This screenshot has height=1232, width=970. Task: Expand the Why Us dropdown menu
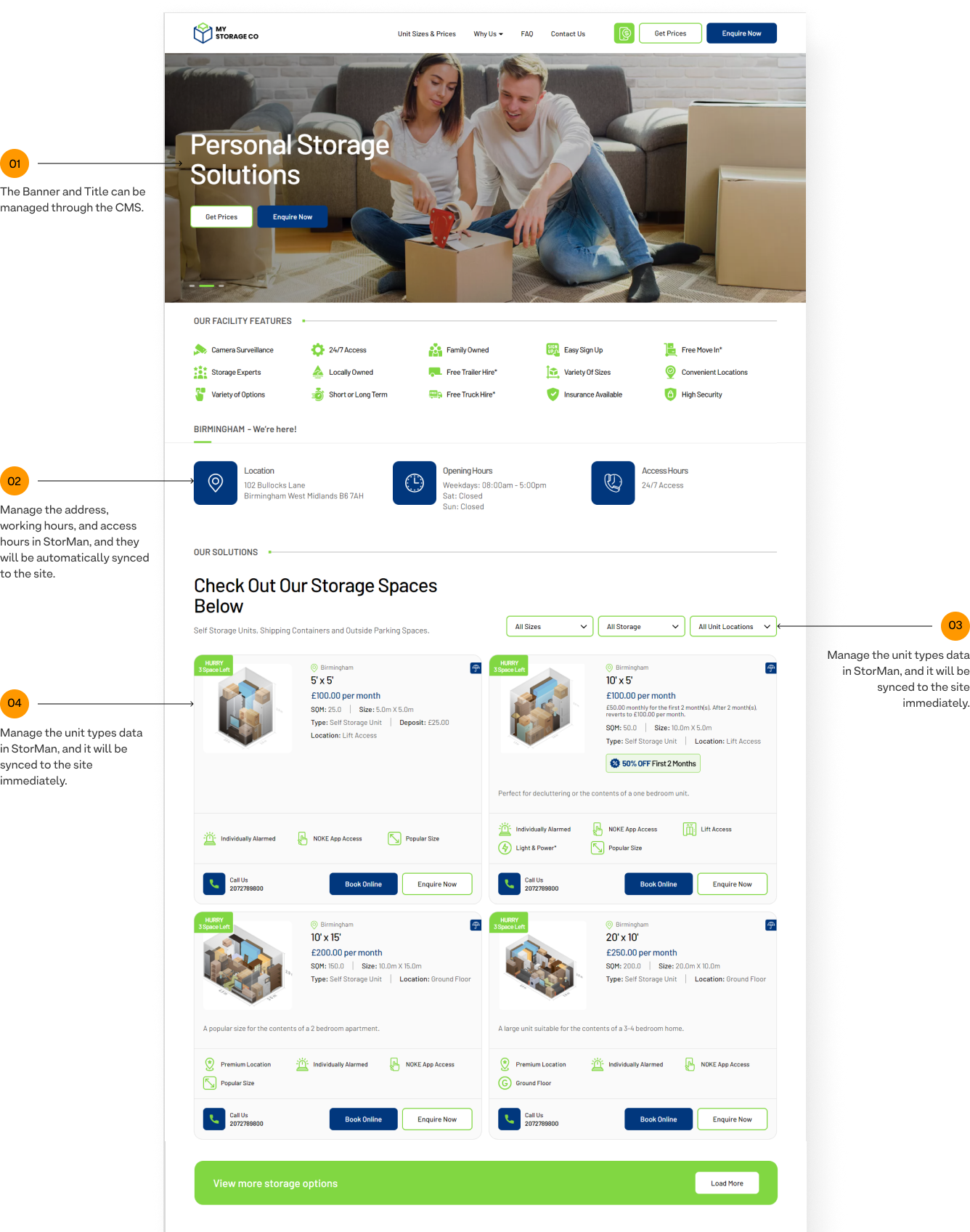(x=488, y=34)
